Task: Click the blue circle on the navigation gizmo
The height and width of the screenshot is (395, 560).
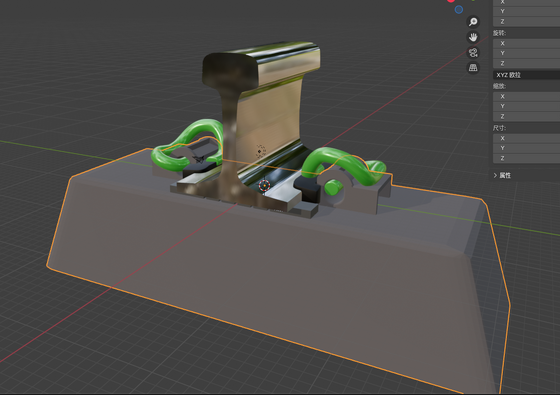Action: point(459,10)
